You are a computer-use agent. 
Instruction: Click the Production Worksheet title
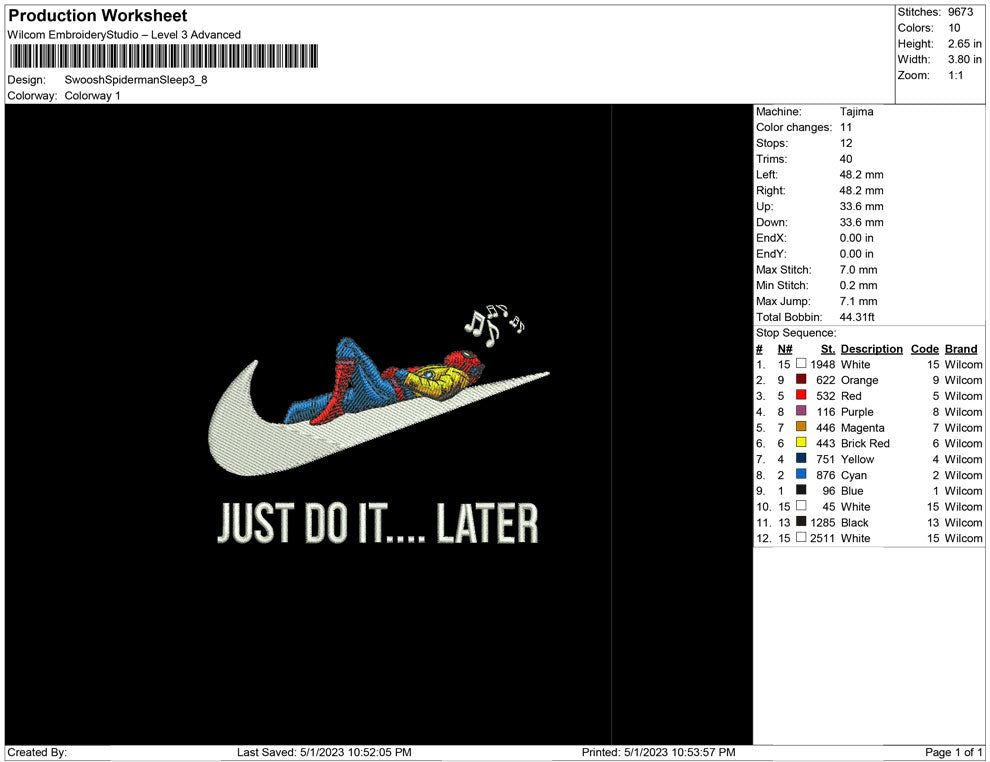coord(98,16)
